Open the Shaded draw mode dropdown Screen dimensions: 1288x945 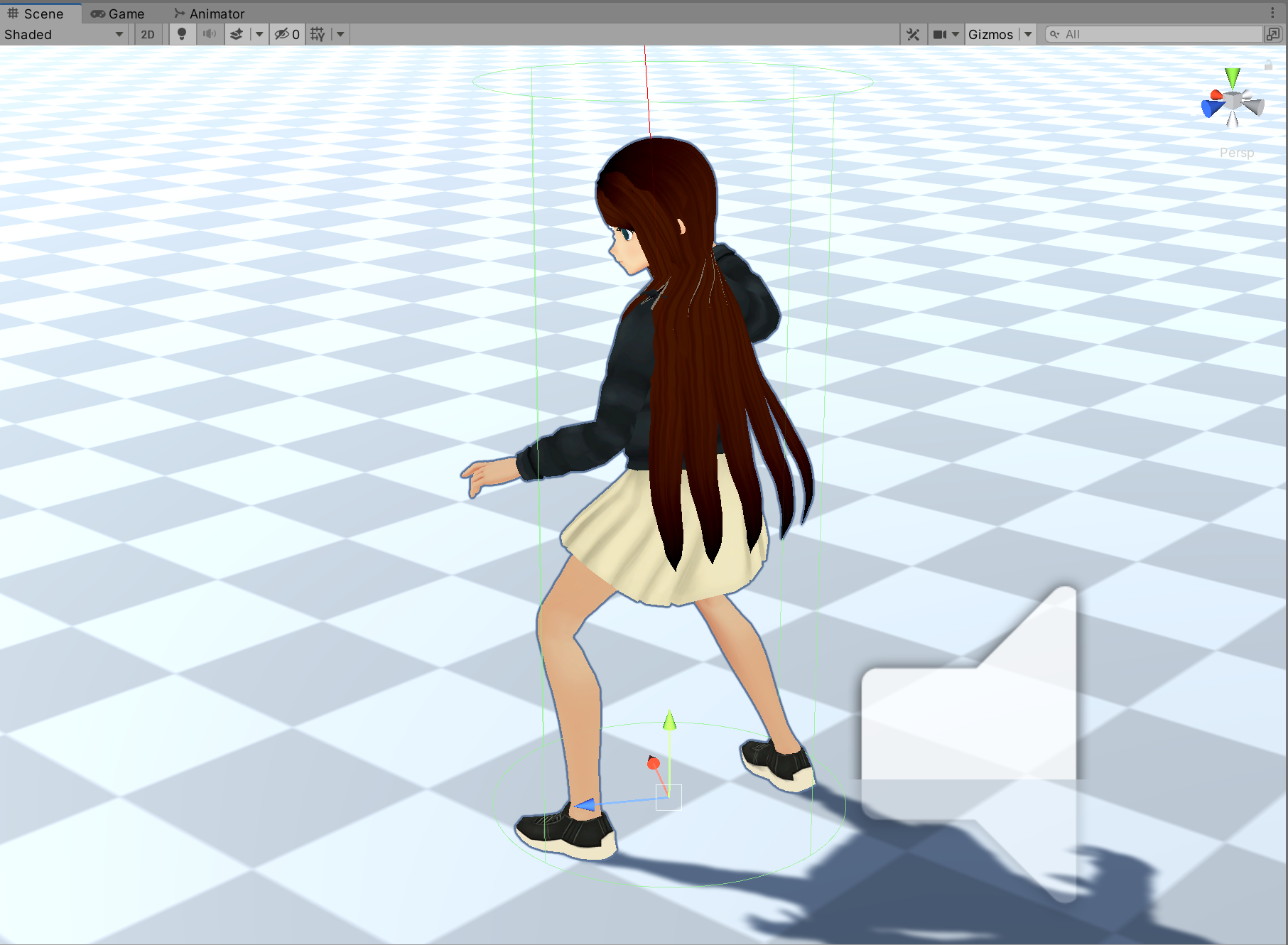(x=64, y=34)
